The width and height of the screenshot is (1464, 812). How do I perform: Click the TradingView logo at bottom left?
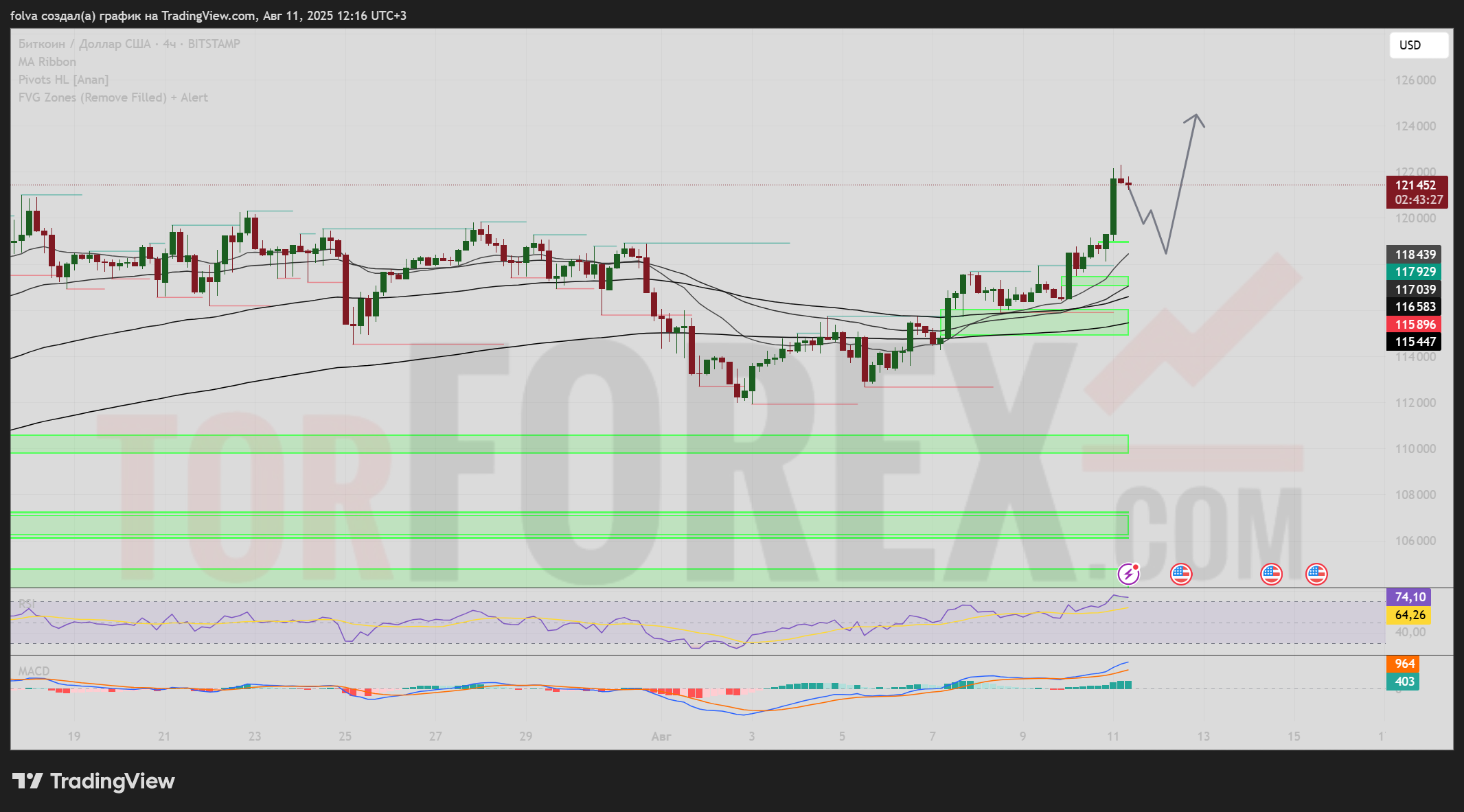tap(93, 781)
